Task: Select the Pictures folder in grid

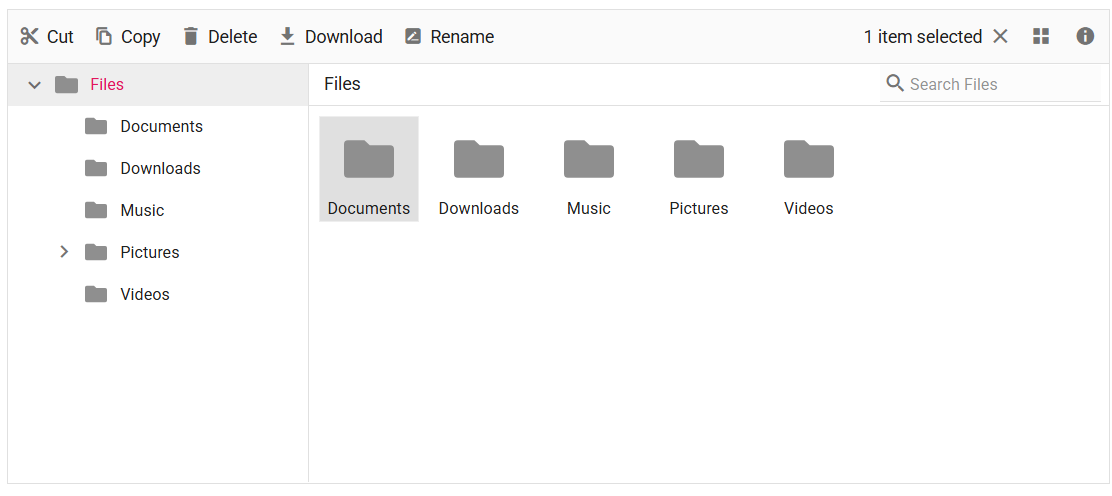Action: coord(699,170)
